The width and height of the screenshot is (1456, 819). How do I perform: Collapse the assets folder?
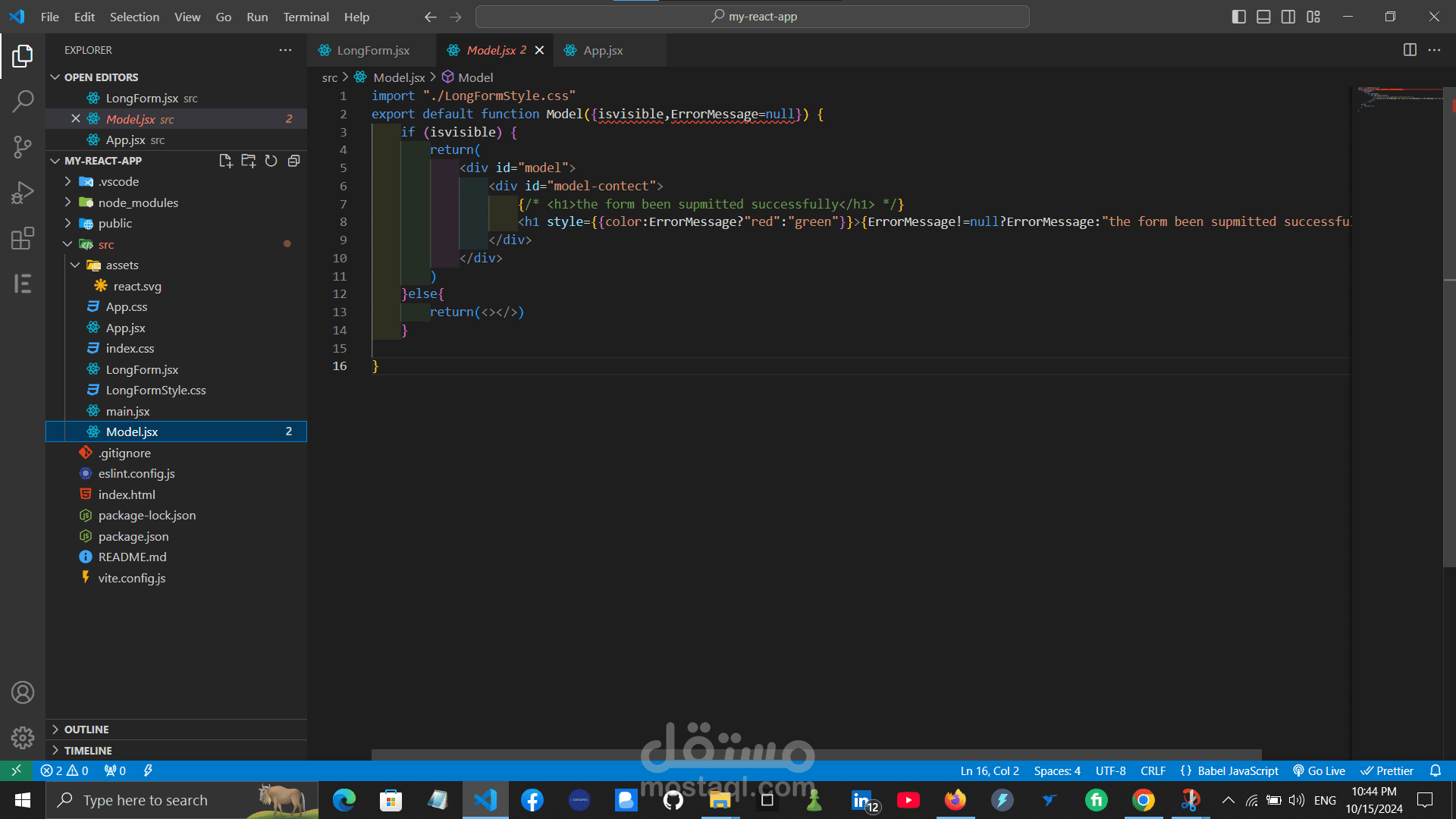point(121,265)
